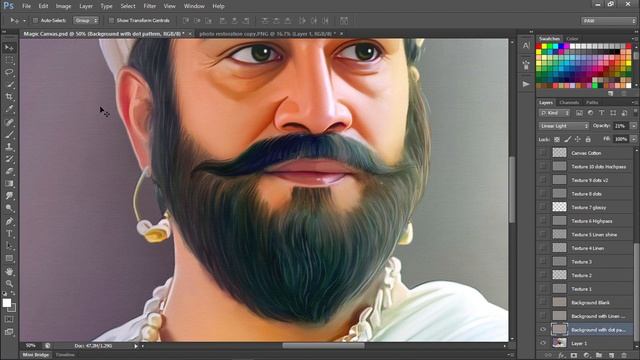Open the File menu
The width and height of the screenshot is (640, 360).
27,6
